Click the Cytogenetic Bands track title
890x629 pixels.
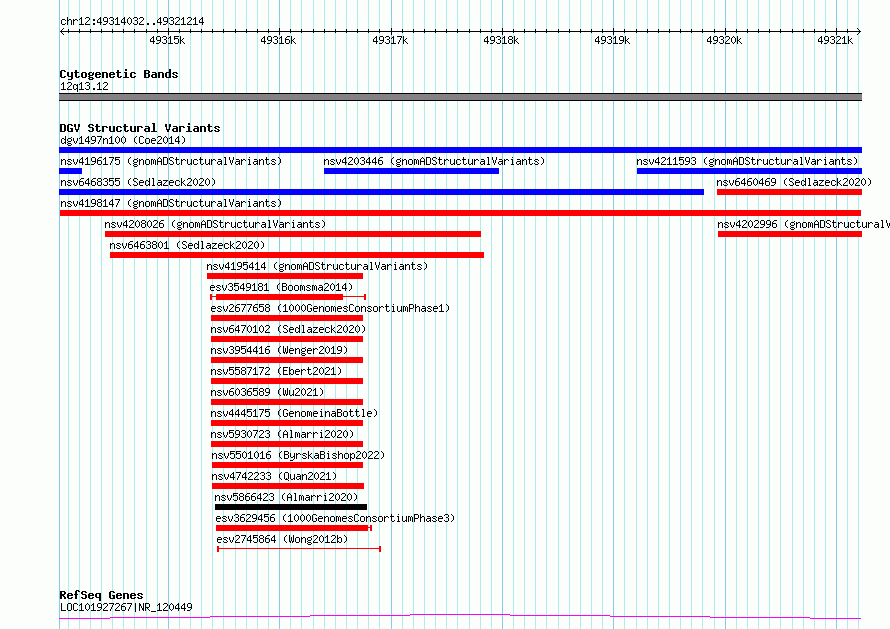119,74
